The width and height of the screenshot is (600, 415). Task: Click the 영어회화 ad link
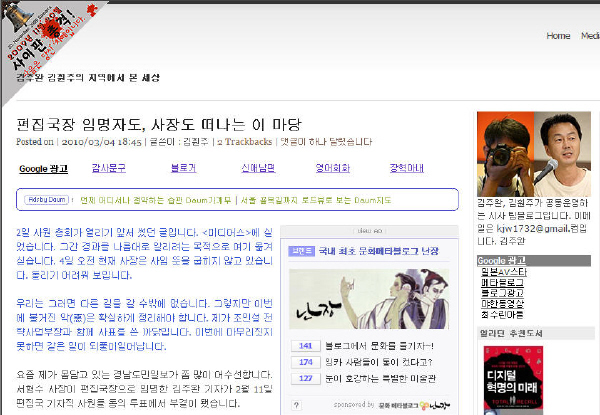tap(331, 169)
